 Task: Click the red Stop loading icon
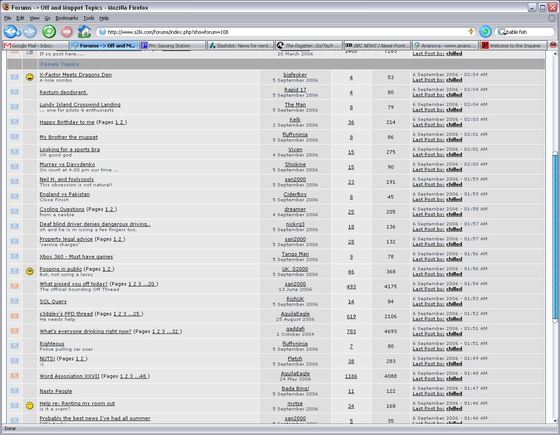point(66,32)
